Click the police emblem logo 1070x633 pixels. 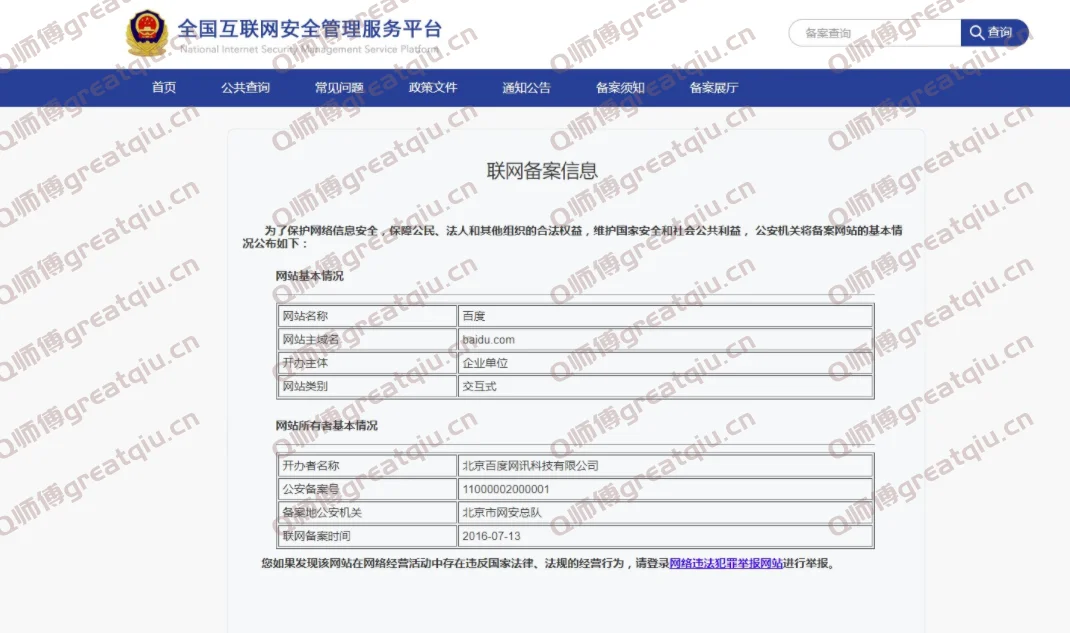coord(148,34)
